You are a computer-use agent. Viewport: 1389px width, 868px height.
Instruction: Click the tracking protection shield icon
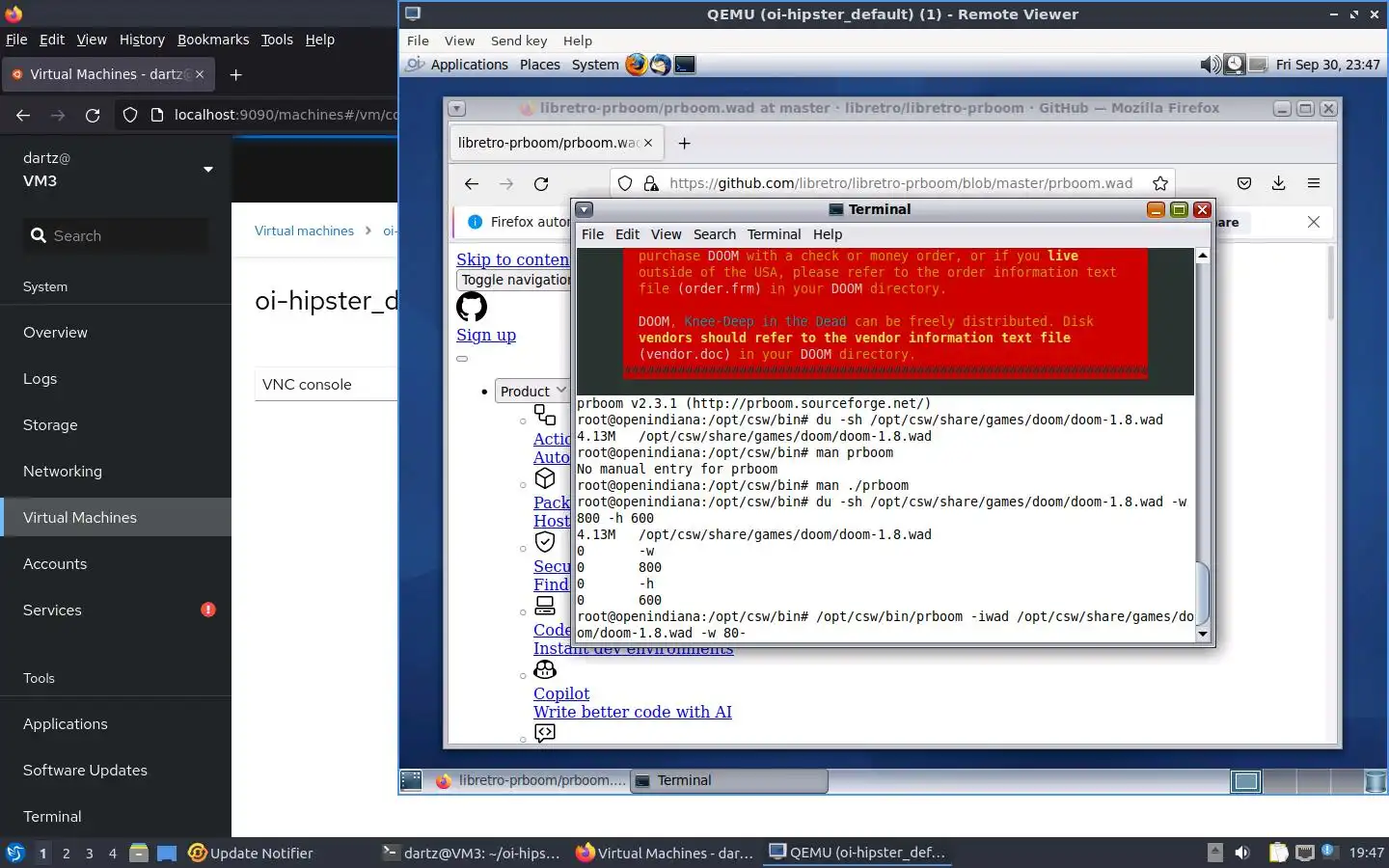[625, 183]
